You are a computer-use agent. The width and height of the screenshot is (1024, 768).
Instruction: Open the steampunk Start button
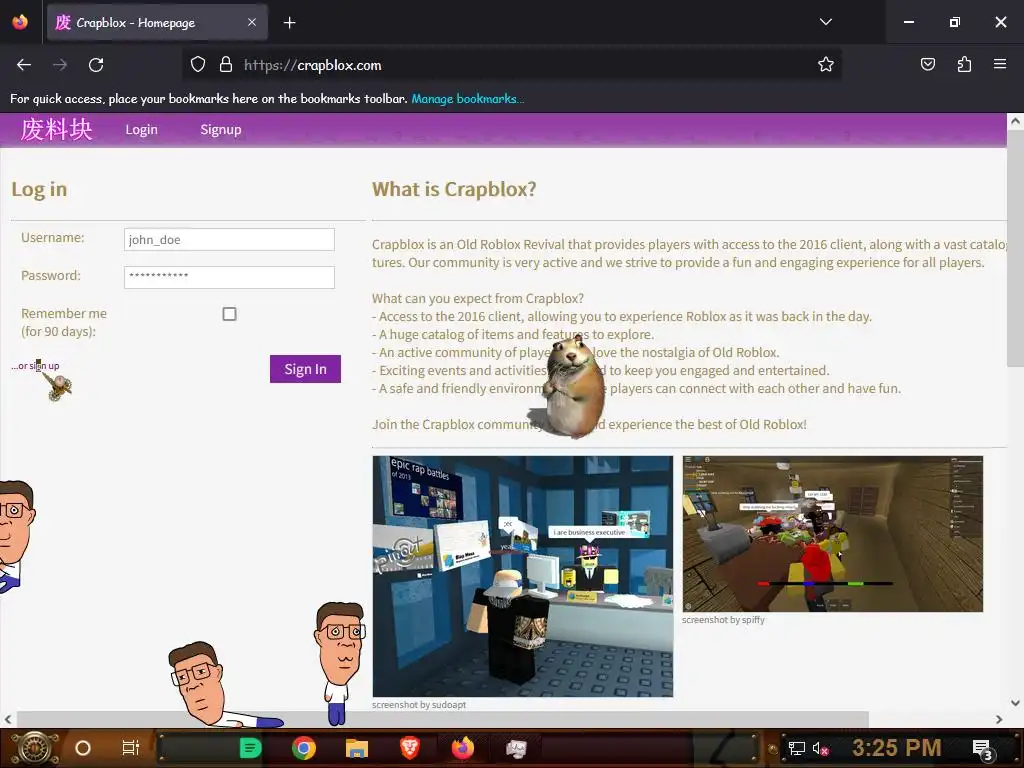pyautogui.click(x=34, y=748)
